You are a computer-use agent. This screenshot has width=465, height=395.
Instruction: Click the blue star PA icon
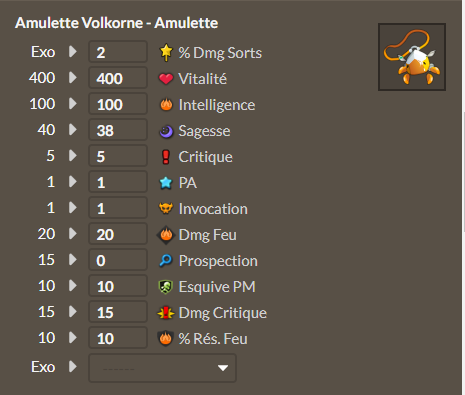click(166, 183)
